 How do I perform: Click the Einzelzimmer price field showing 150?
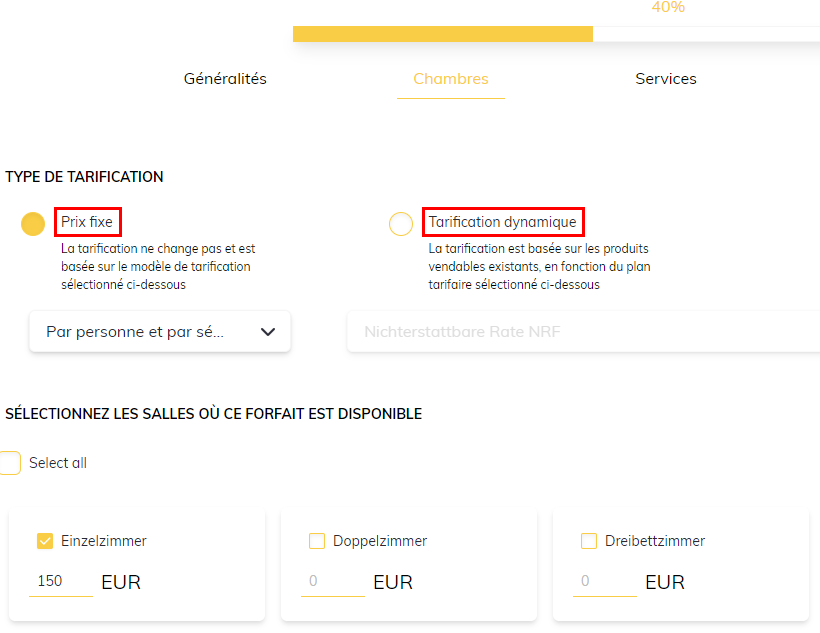coord(60,581)
